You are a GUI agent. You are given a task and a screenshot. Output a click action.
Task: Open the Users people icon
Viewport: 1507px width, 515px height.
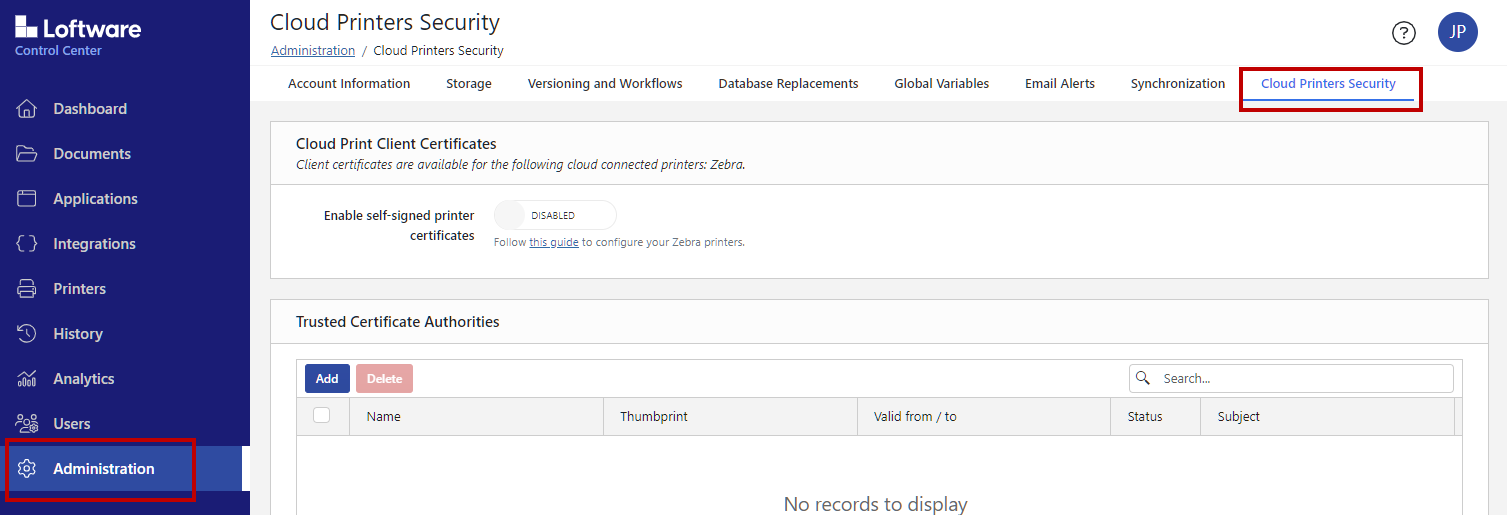[x=27, y=424]
